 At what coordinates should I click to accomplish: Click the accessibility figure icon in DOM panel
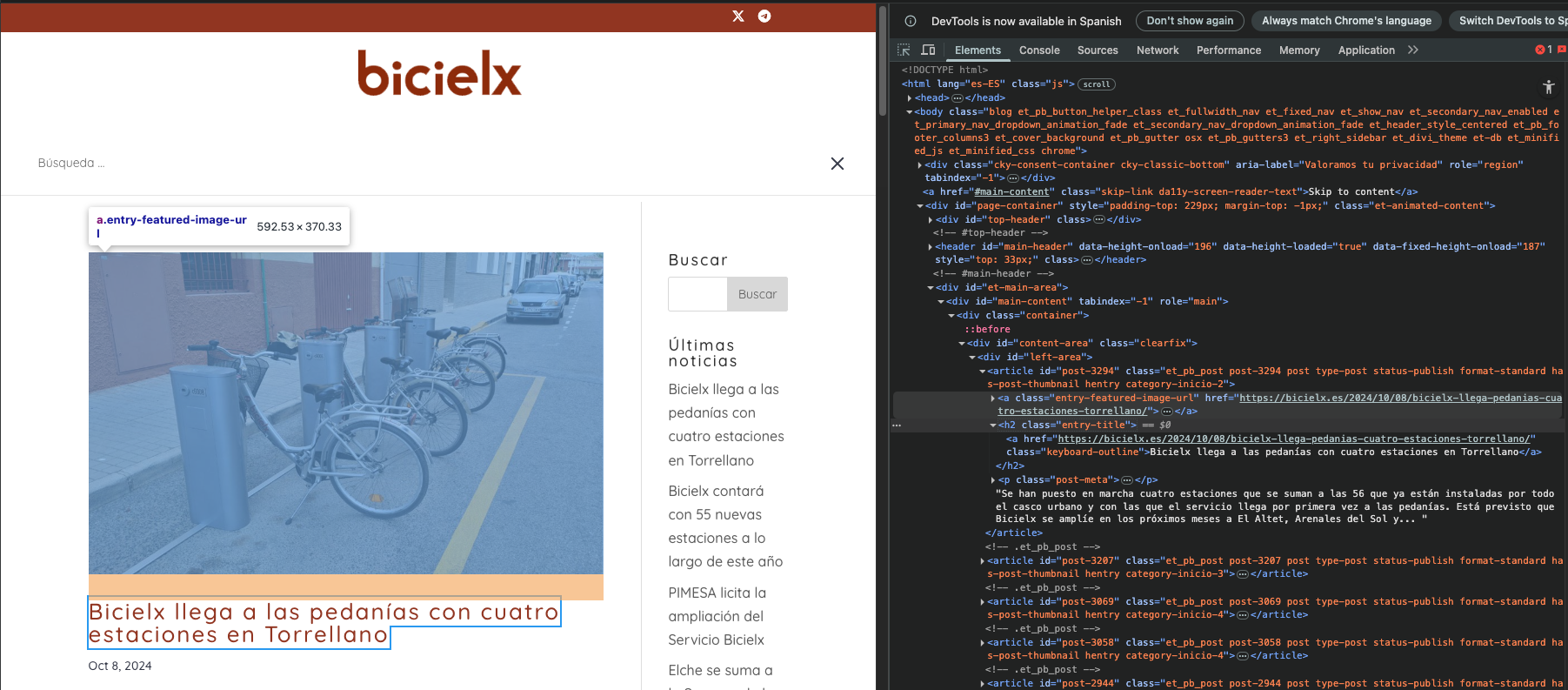coord(1548,87)
